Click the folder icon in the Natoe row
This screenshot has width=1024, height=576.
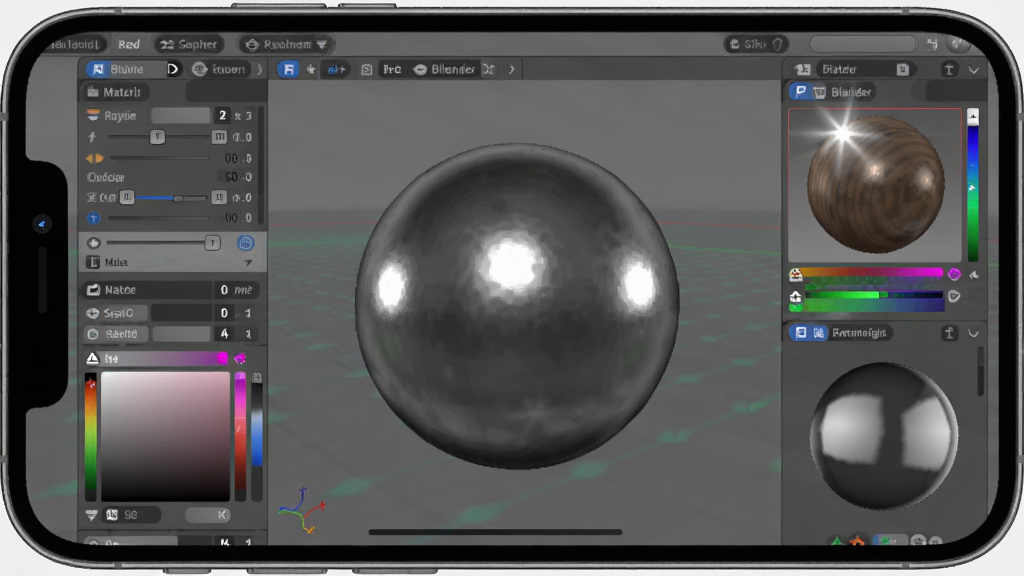(x=93, y=290)
